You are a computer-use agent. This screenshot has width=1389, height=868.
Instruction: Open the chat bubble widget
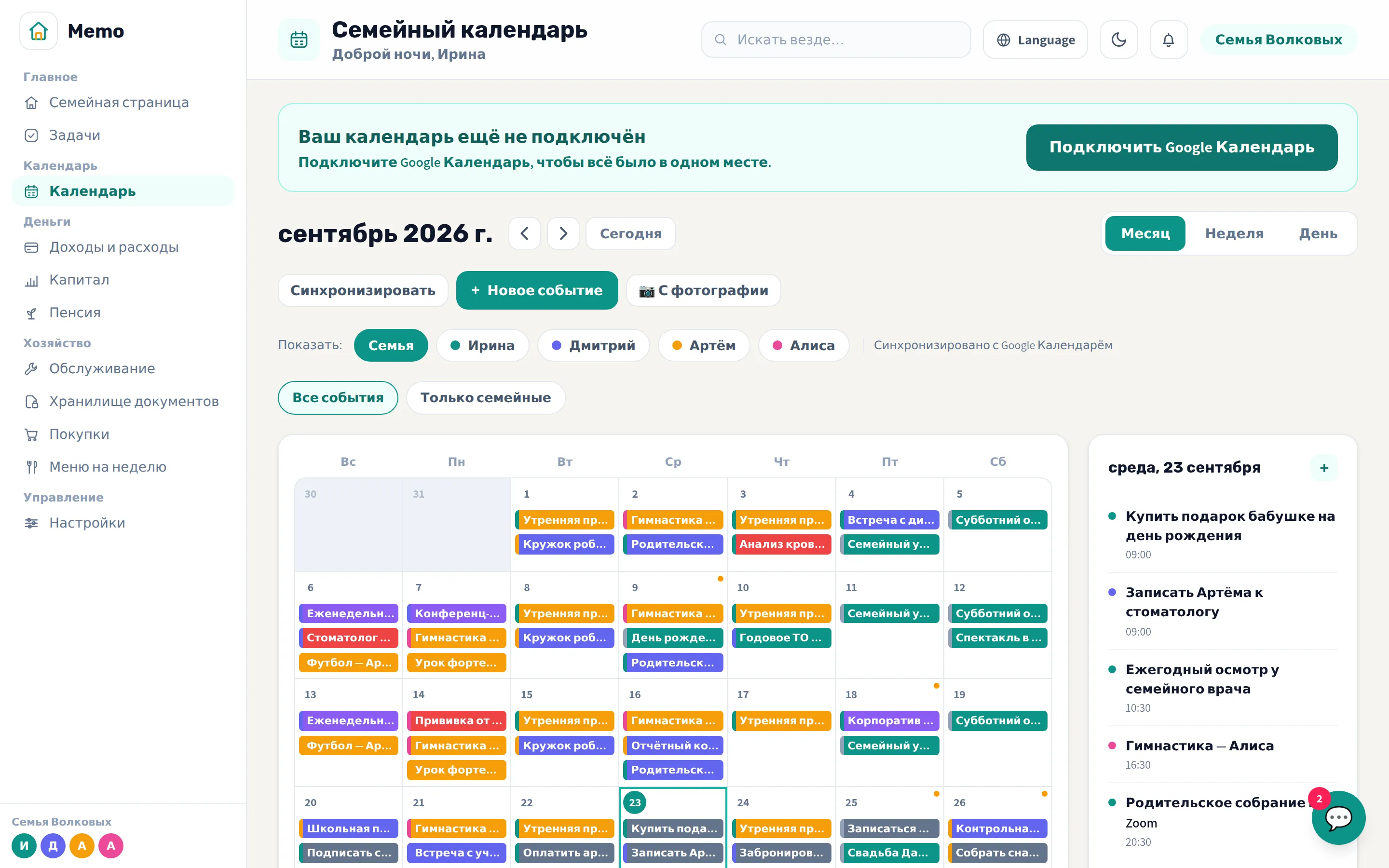[x=1338, y=817]
